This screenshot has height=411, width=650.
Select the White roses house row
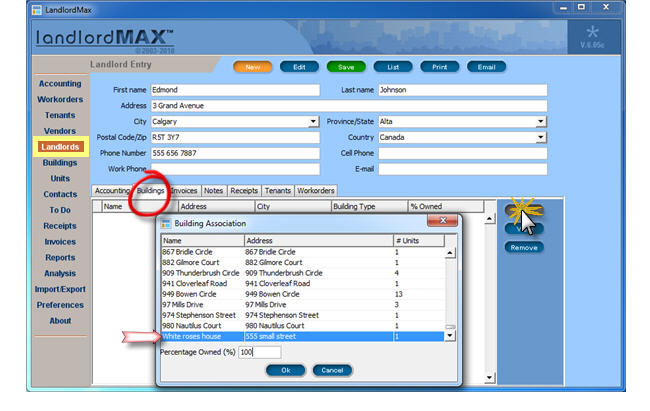[303, 336]
